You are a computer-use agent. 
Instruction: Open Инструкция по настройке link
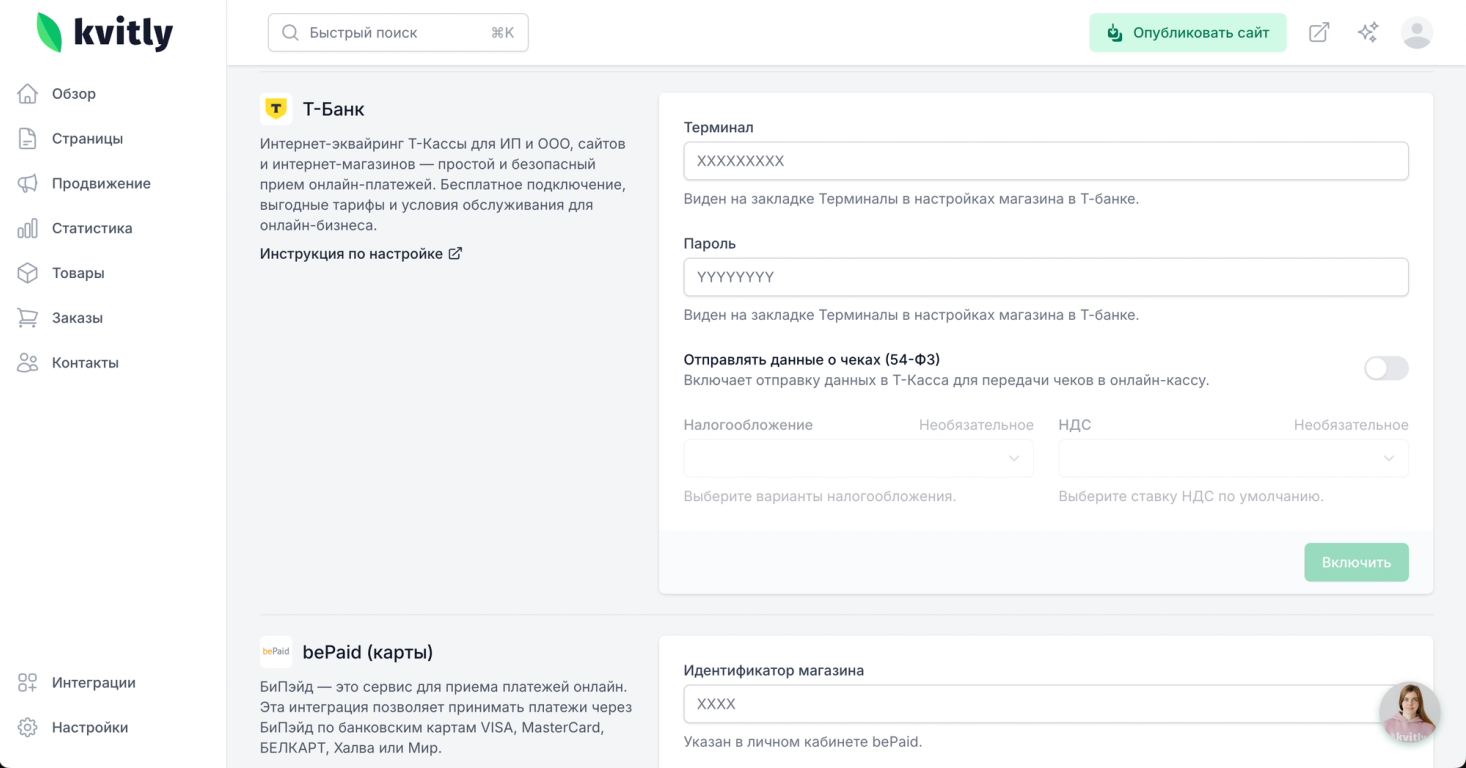tap(361, 254)
